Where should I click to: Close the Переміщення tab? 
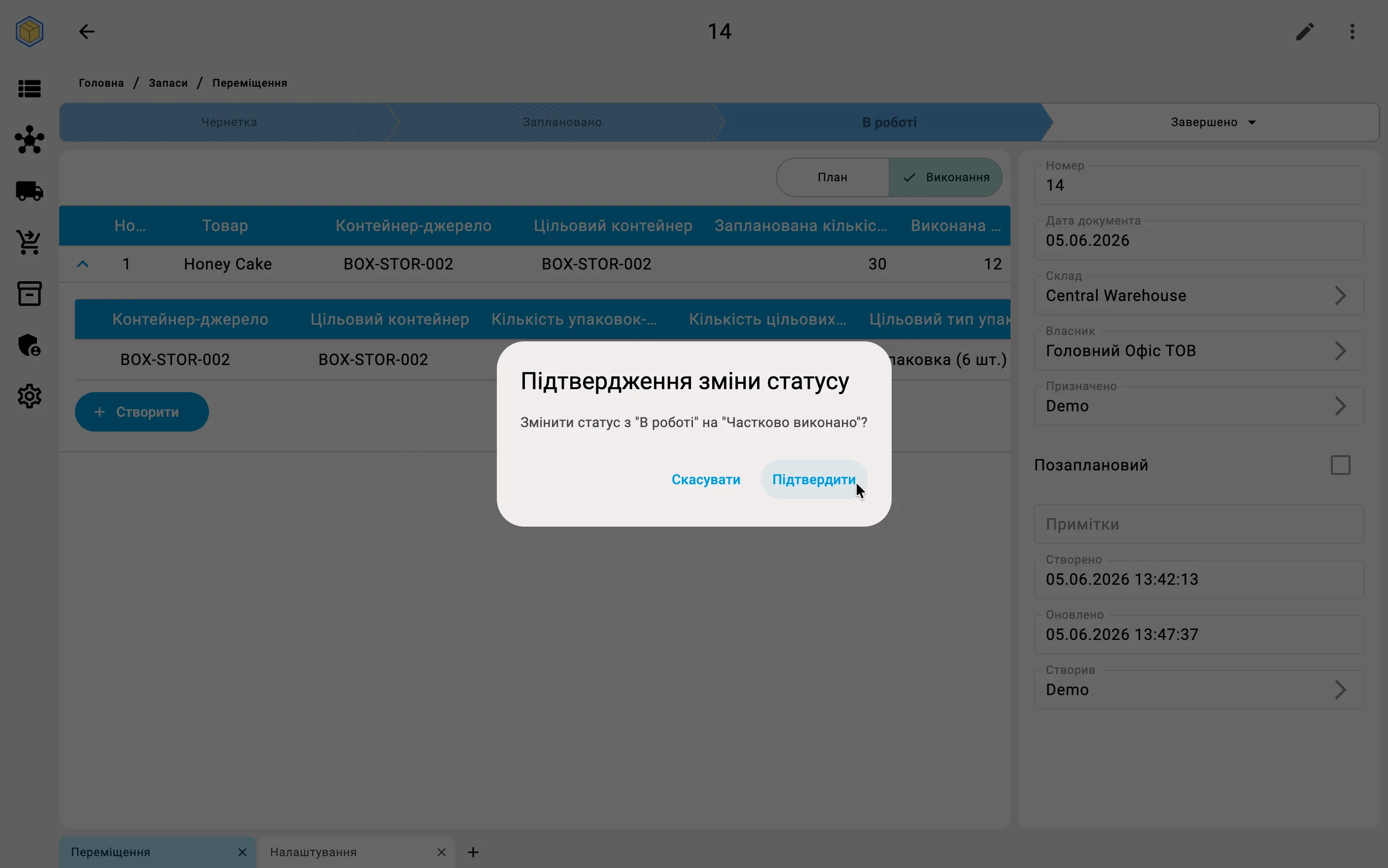pyautogui.click(x=243, y=852)
